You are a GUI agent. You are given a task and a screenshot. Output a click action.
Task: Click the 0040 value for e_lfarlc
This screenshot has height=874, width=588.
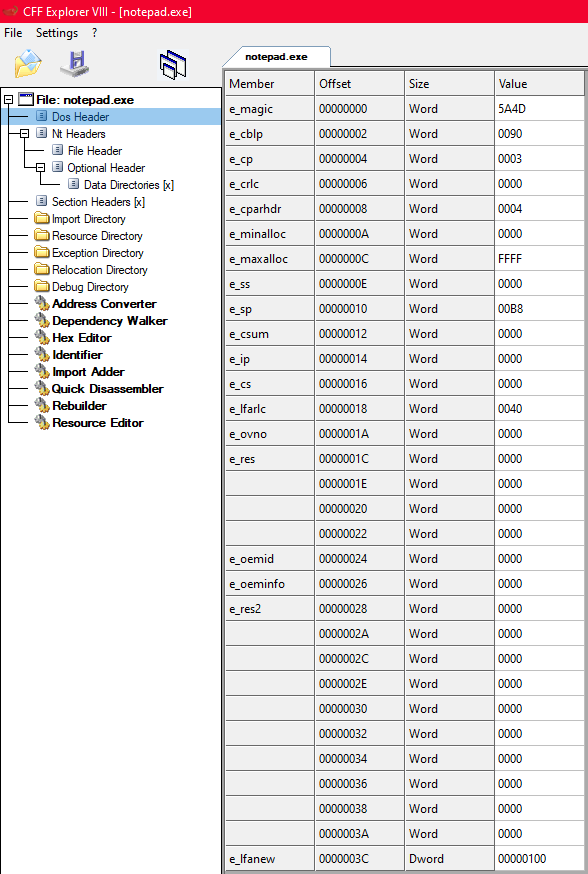(539, 409)
